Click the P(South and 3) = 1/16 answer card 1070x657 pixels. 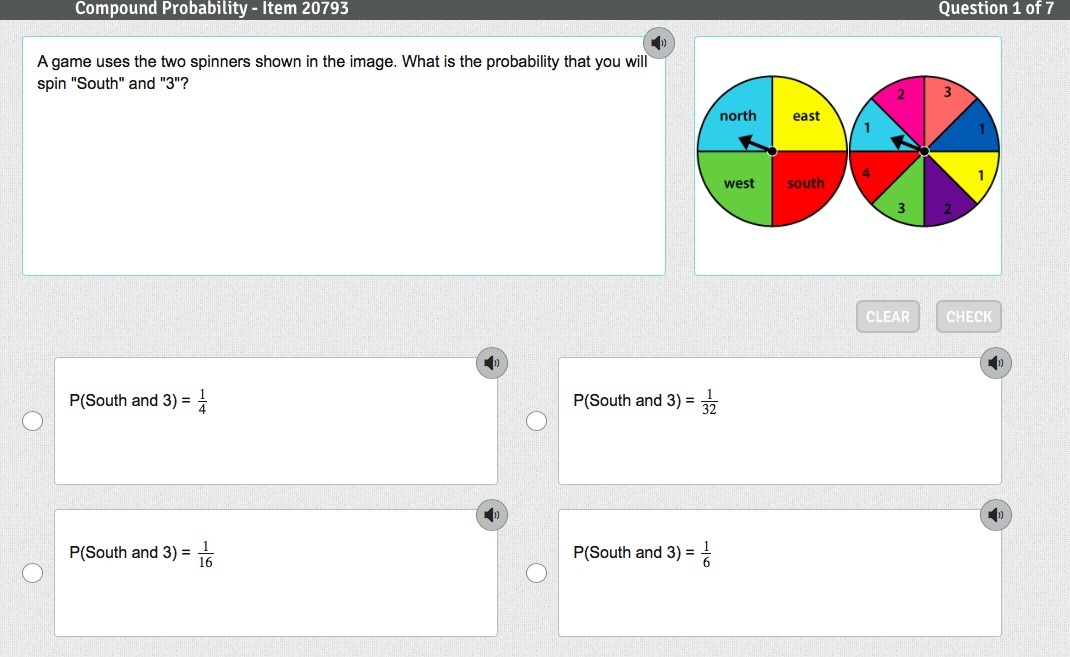point(276,573)
